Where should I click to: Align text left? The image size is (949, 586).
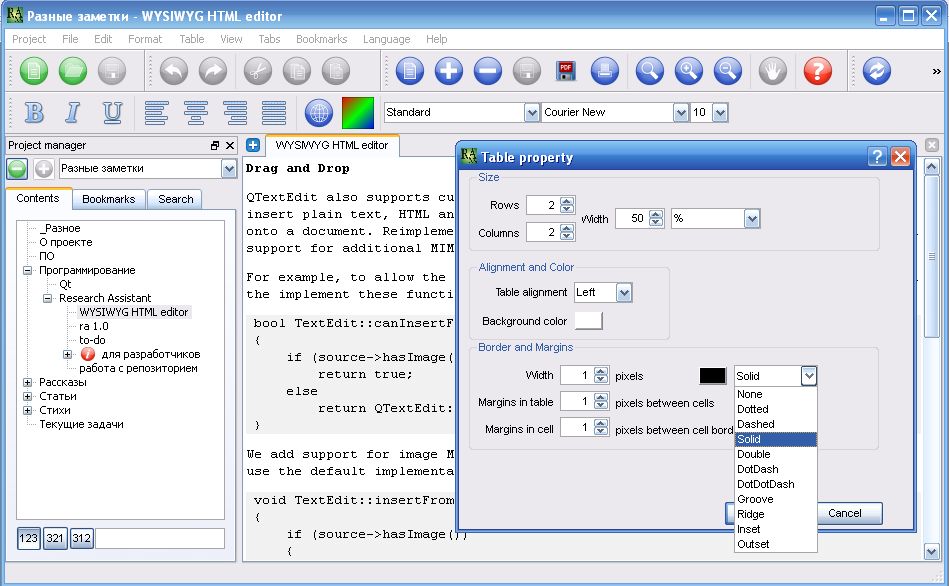156,113
